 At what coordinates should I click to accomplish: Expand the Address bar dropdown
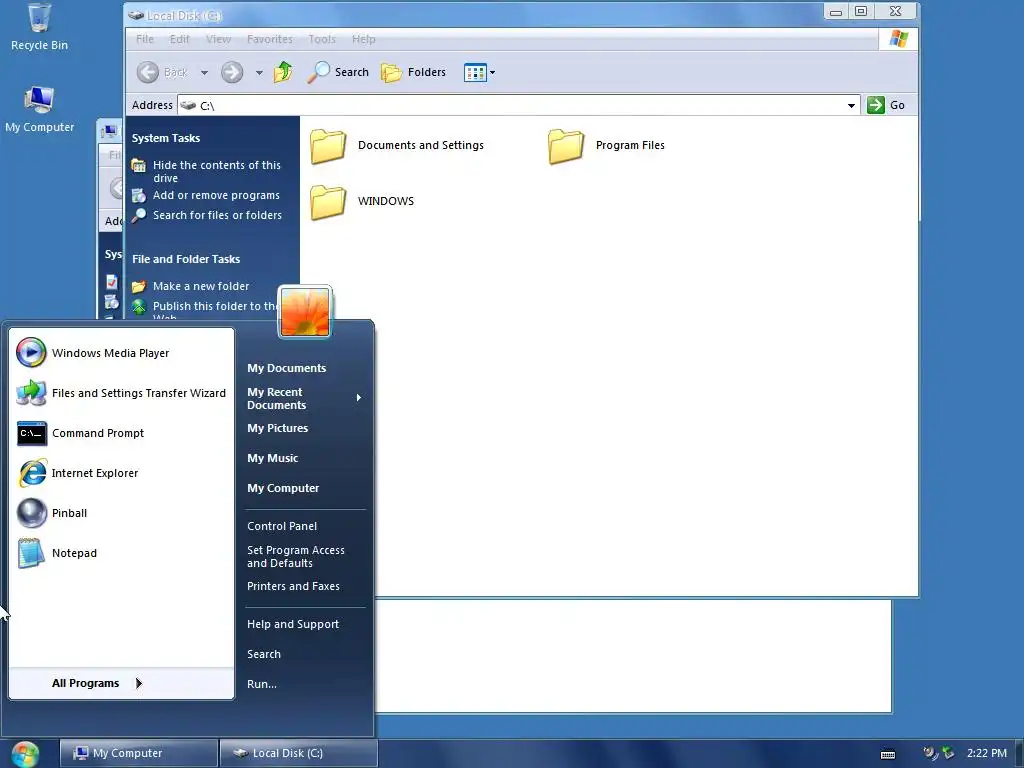click(x=851, y=105)
